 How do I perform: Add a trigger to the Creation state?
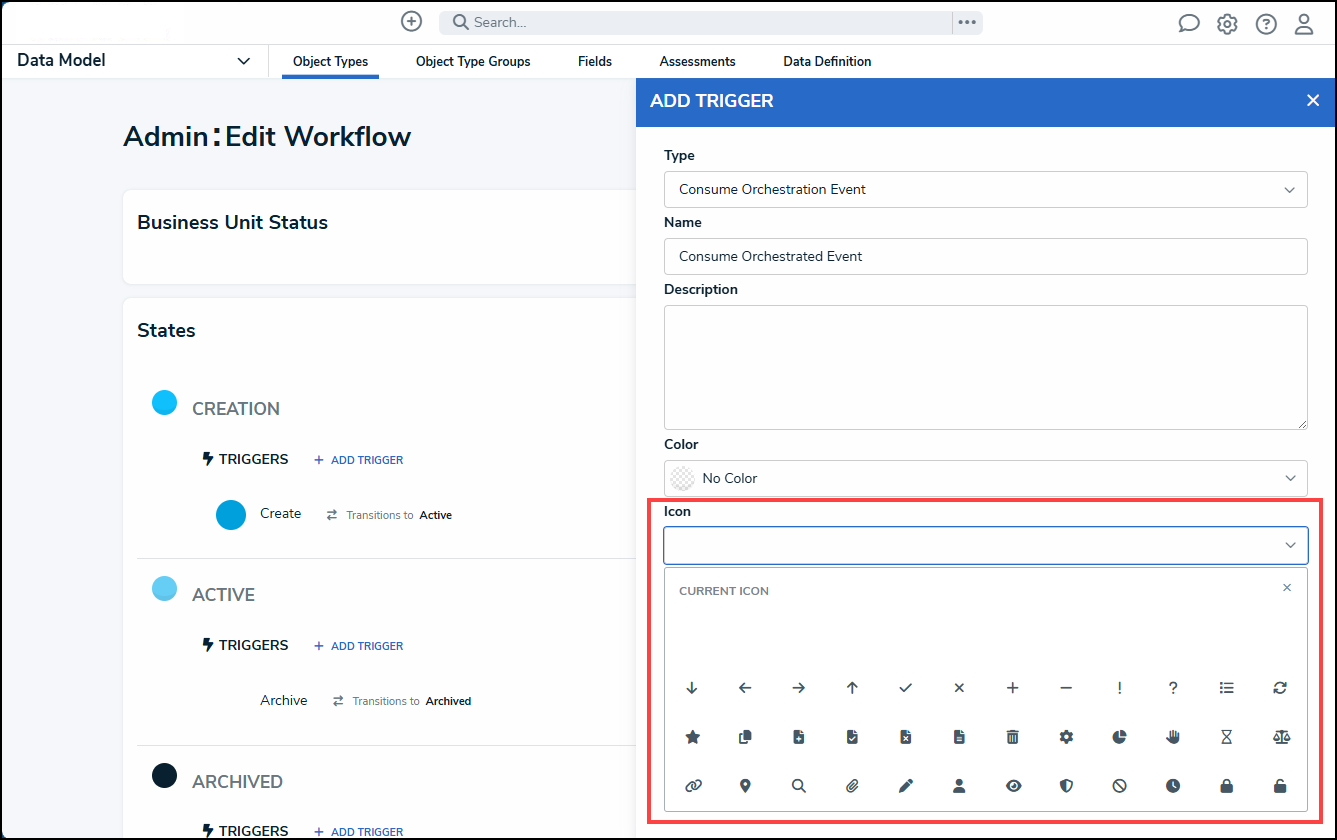pos(358,460)
